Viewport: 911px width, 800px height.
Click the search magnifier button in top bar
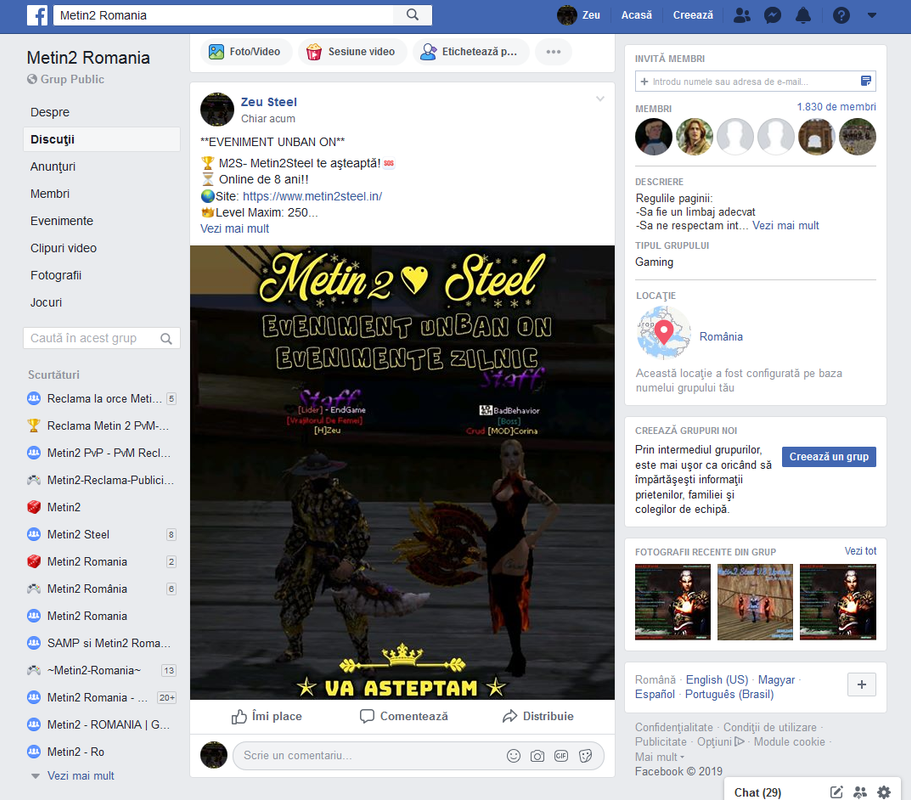(x=413, y=15)
